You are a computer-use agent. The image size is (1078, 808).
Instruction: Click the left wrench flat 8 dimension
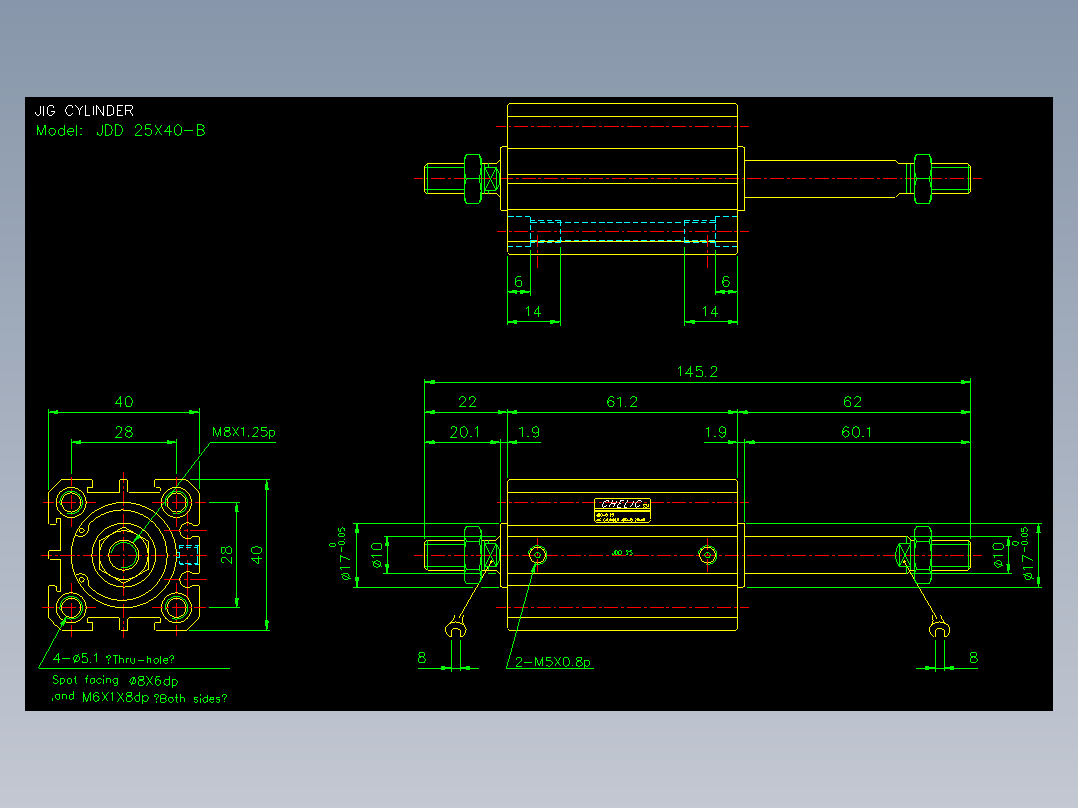pos(421,658)
